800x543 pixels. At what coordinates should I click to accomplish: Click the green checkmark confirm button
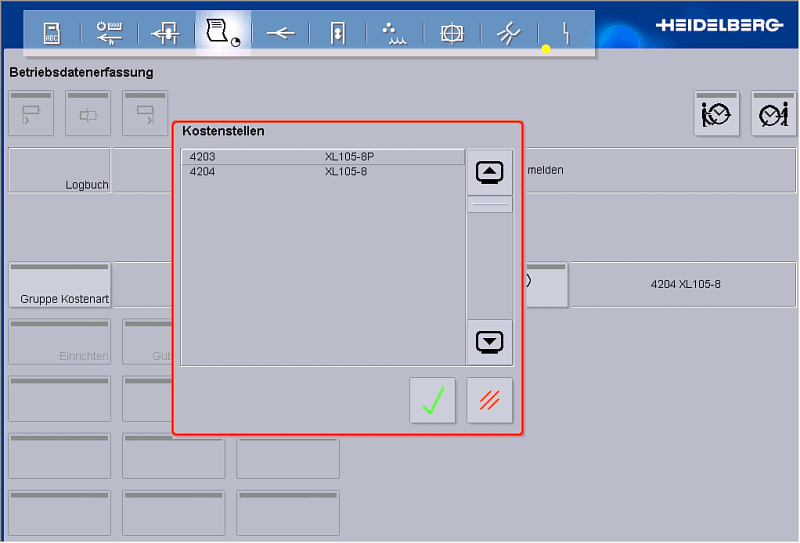pos(432,401)
